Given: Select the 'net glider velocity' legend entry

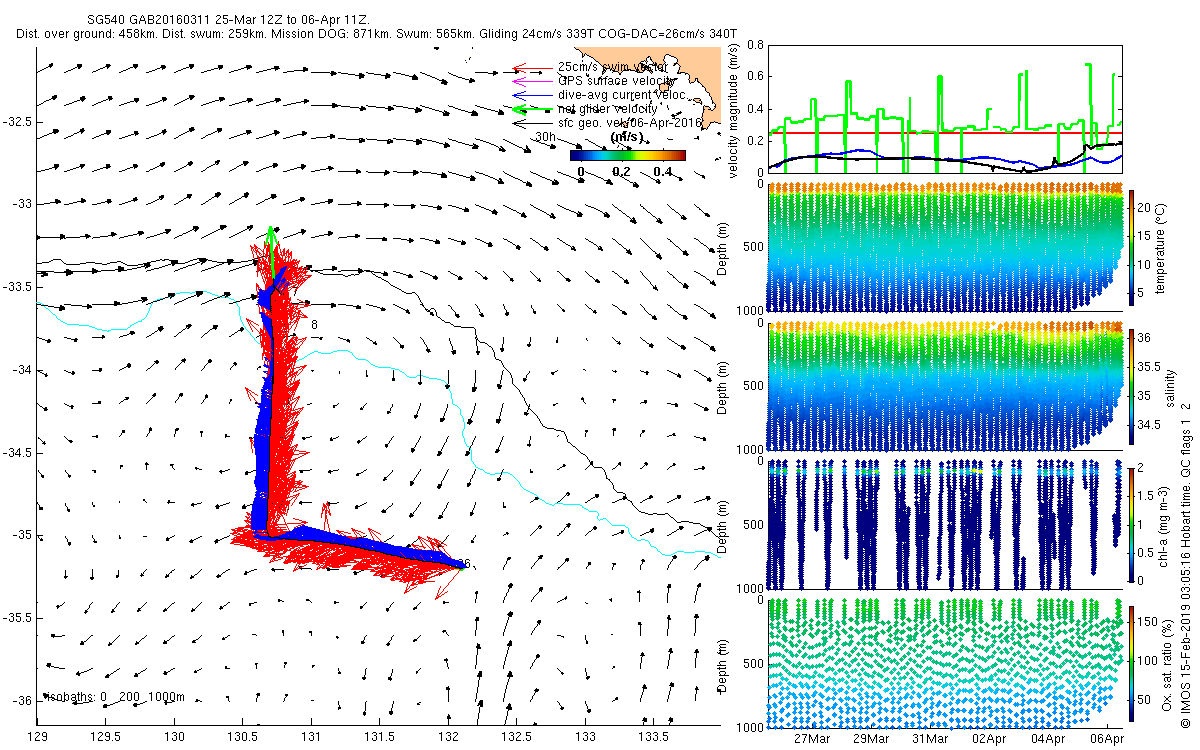Looking at the screenshot, I should click(x=608, y=108).
